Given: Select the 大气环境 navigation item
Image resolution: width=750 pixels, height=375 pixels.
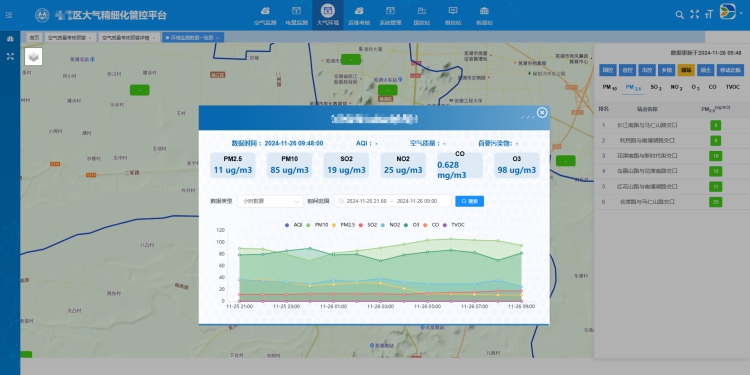Looking at the screenshot, I should [x=328, y=16].
